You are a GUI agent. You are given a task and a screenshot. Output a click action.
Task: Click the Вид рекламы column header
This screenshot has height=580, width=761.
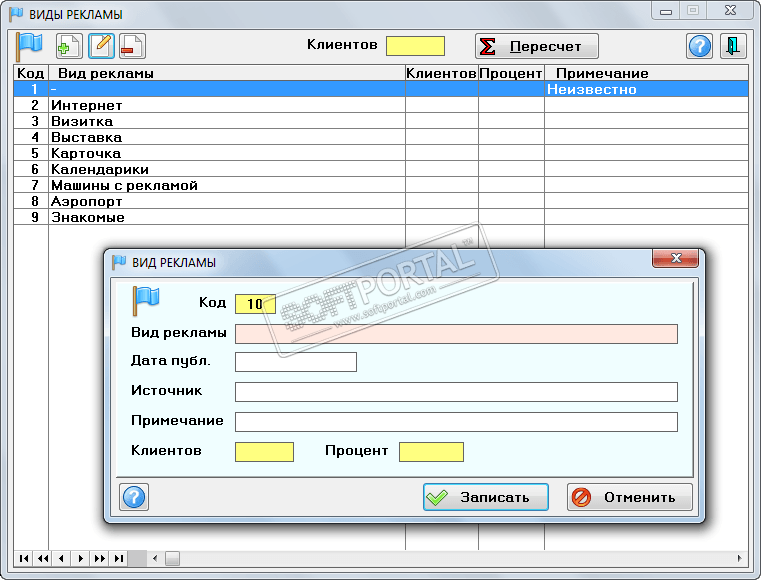tap(227, 73)
